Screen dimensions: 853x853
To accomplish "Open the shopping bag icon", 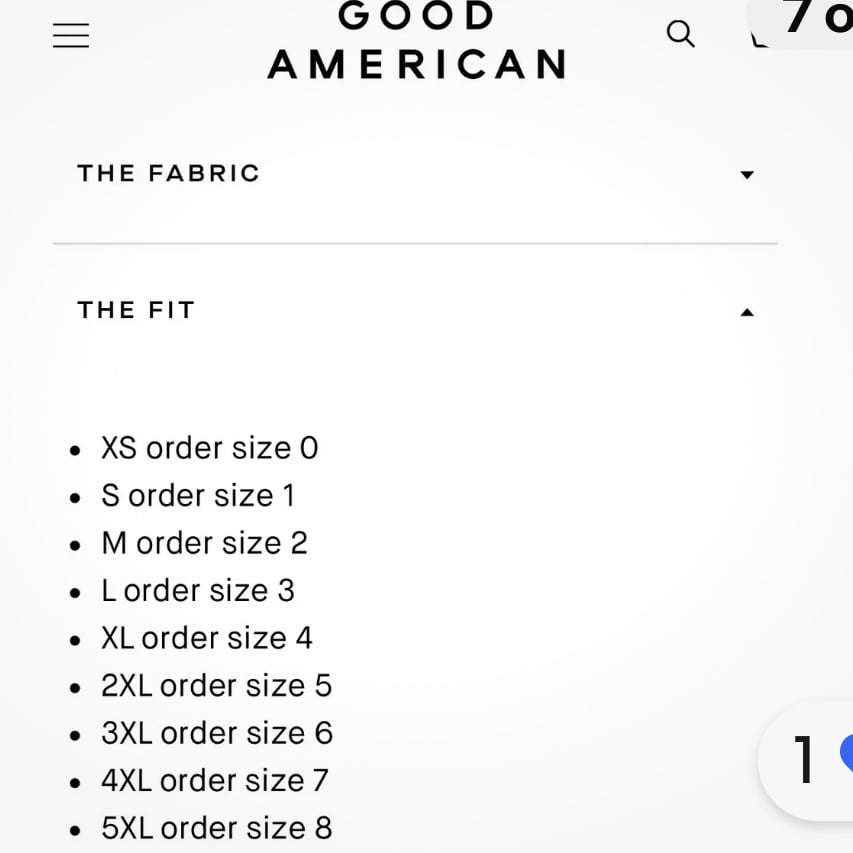I will (759, 39).
